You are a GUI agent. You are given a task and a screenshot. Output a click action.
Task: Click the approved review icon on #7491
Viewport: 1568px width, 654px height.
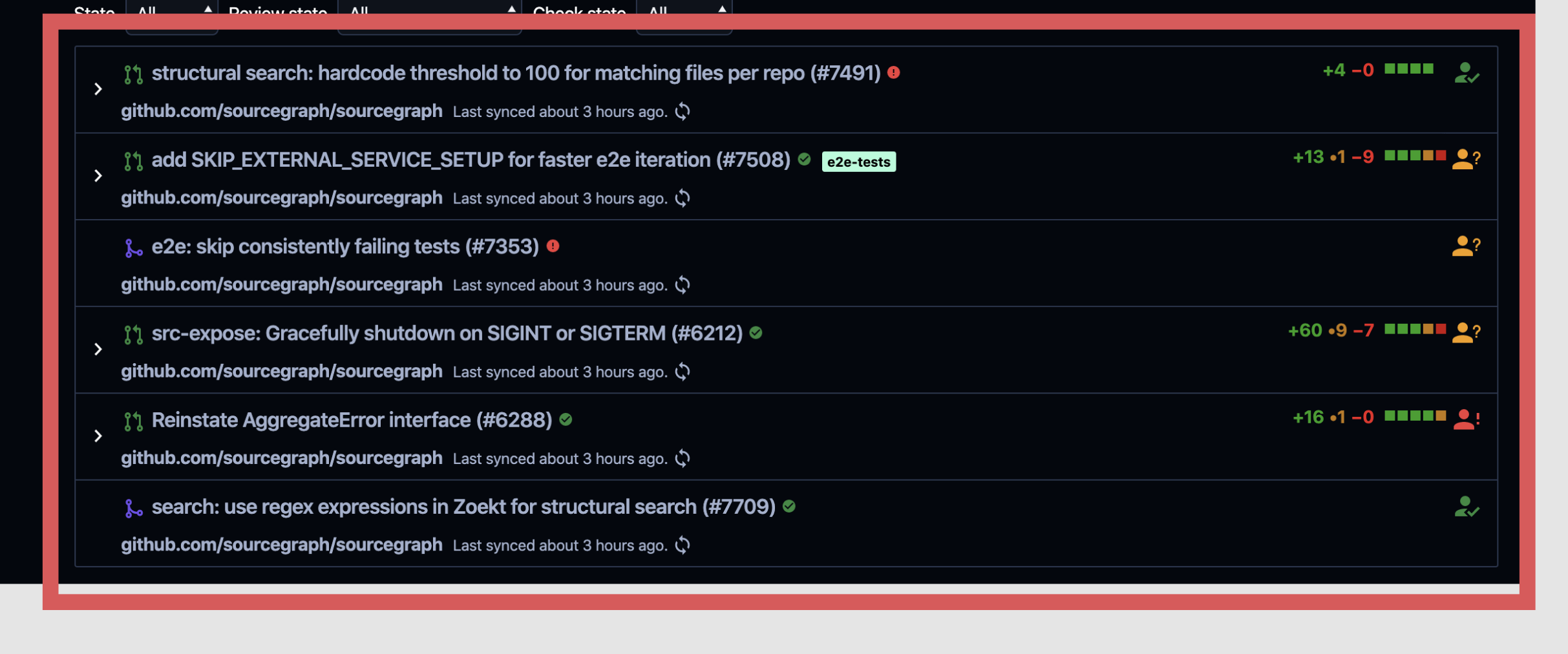1467,73
